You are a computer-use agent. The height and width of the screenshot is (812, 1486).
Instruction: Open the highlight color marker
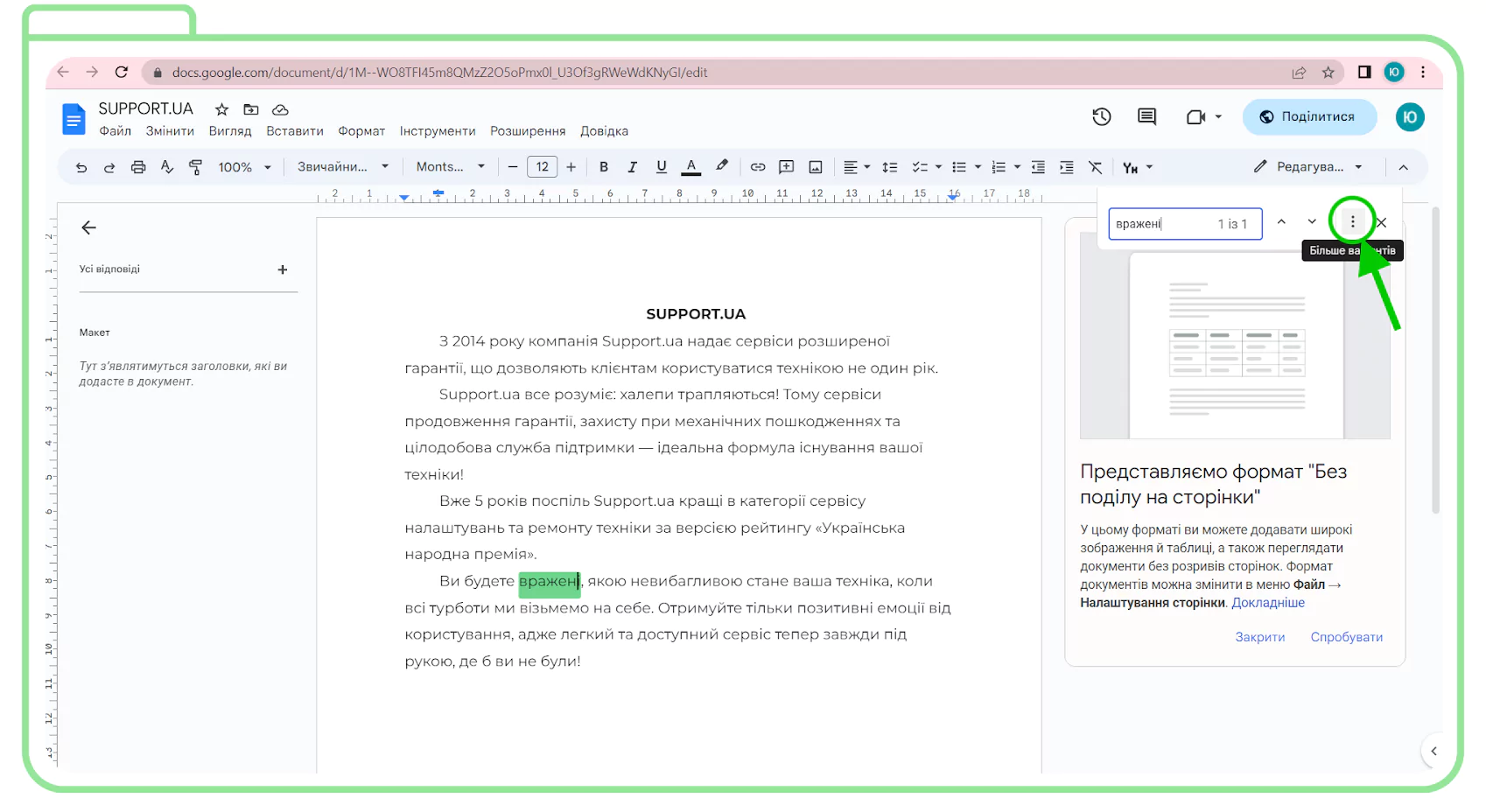722,166
